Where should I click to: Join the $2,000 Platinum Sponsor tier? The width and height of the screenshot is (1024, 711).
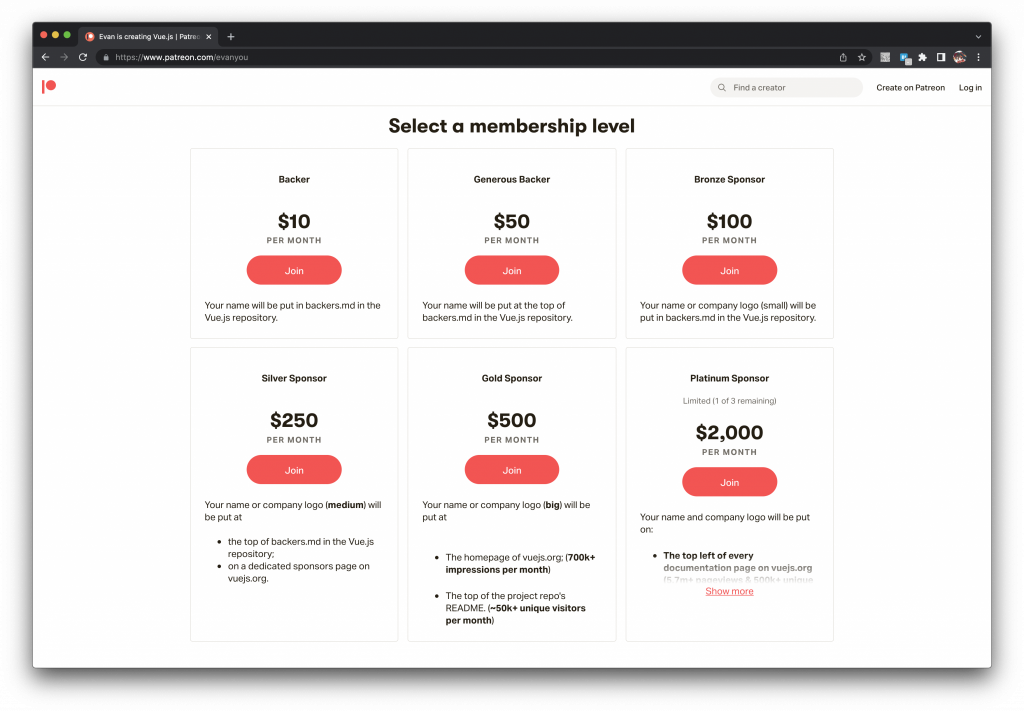[x=729, y=482]
